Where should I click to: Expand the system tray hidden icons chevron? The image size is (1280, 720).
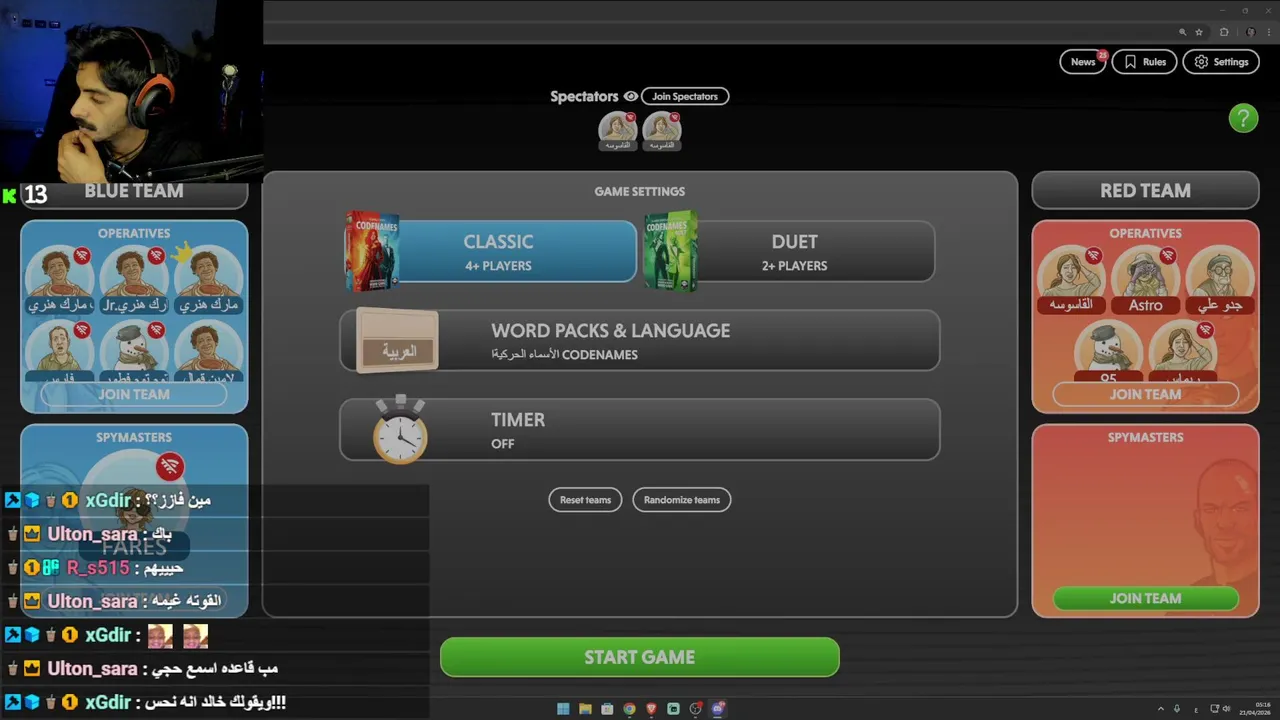(x=1161, y=709)
